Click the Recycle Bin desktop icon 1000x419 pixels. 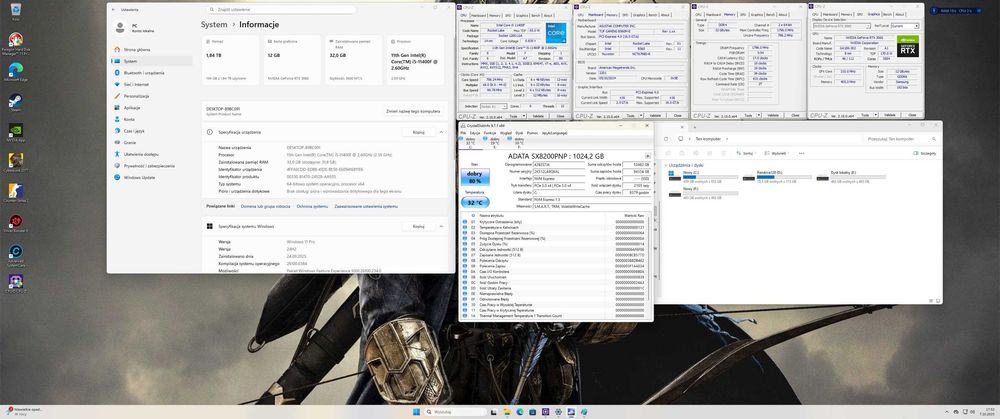point(15,11)
